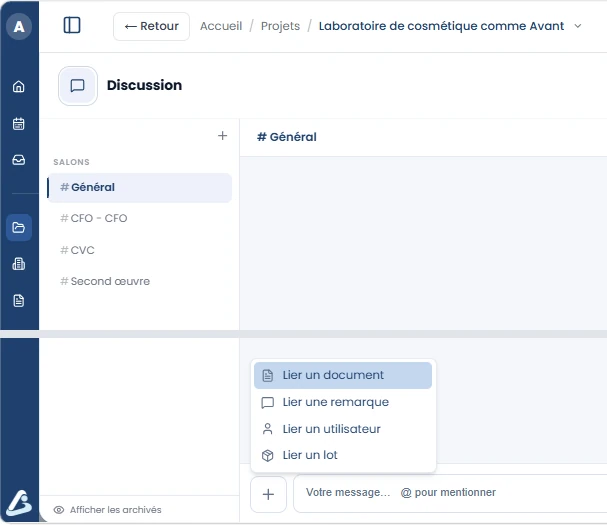Choose 'Lier un document' menu entry
This screenshot has width=607, height=525.
tap(343, 375)
